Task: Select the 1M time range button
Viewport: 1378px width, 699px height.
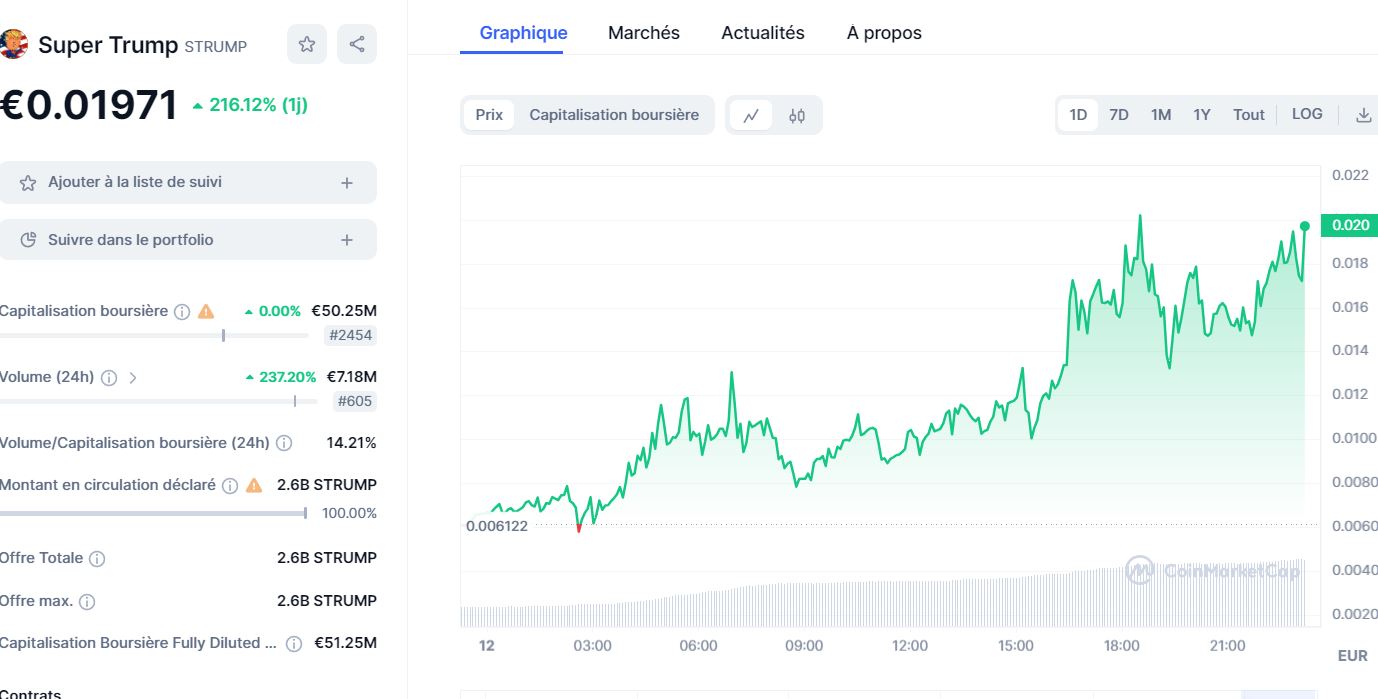Action: coord(1160,115)
